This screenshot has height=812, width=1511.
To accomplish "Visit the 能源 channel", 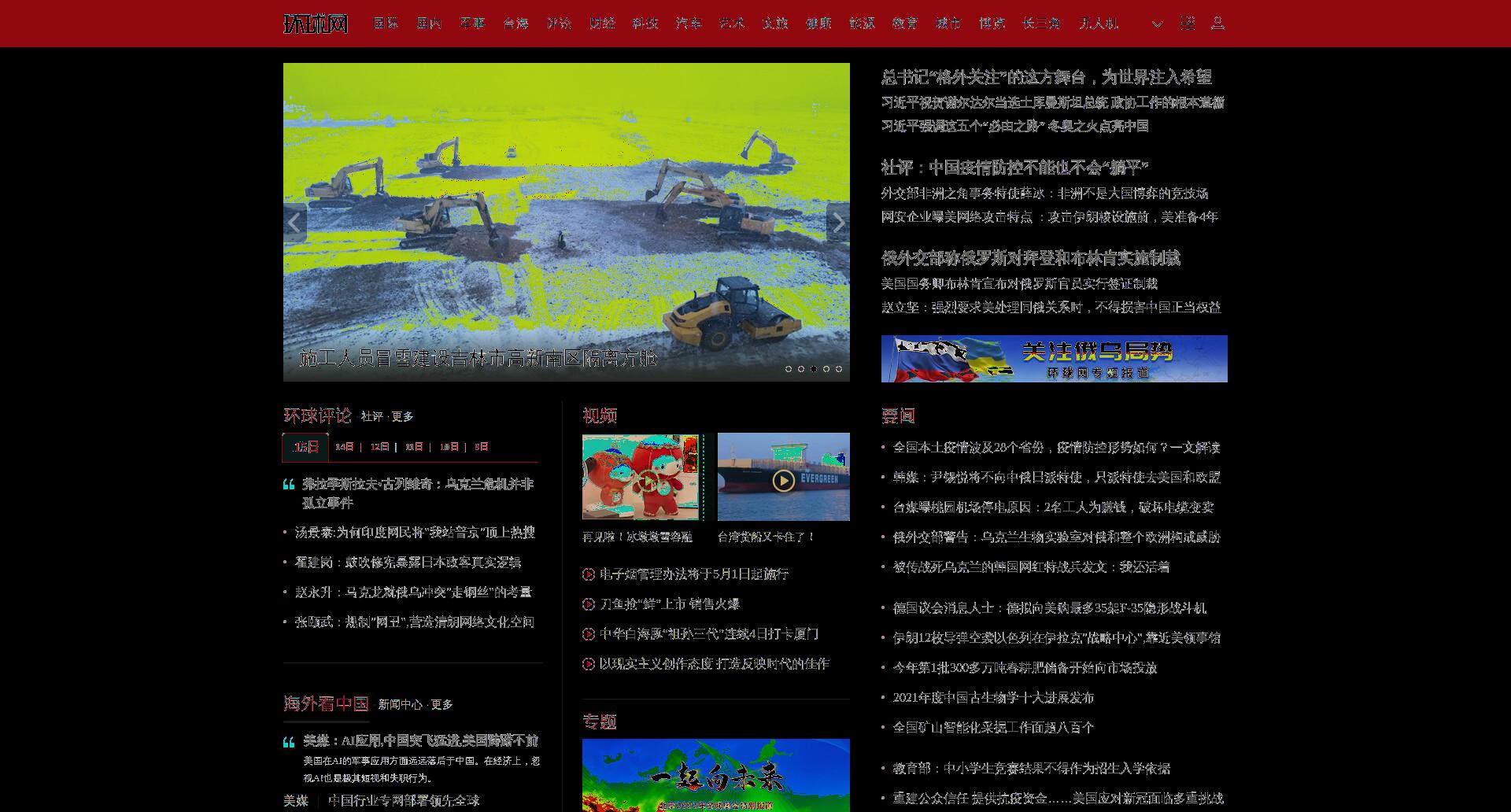I will (862, 24).
